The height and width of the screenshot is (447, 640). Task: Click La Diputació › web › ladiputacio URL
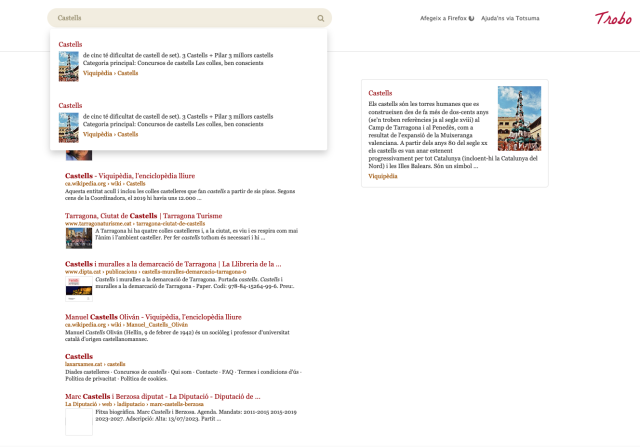pos(134,404)
